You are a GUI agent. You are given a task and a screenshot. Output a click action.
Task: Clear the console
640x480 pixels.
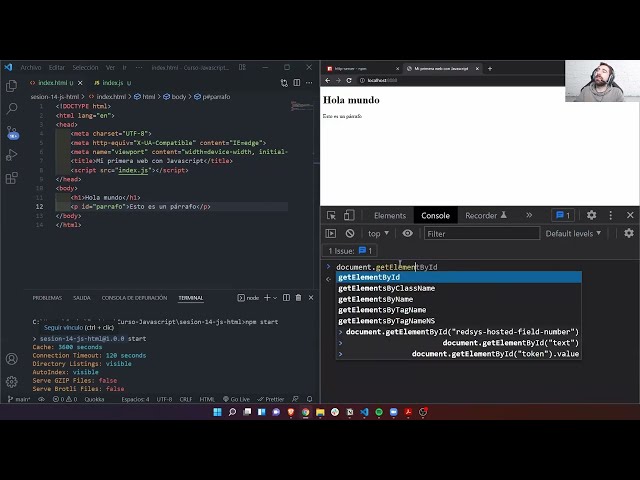coord(350,233)
